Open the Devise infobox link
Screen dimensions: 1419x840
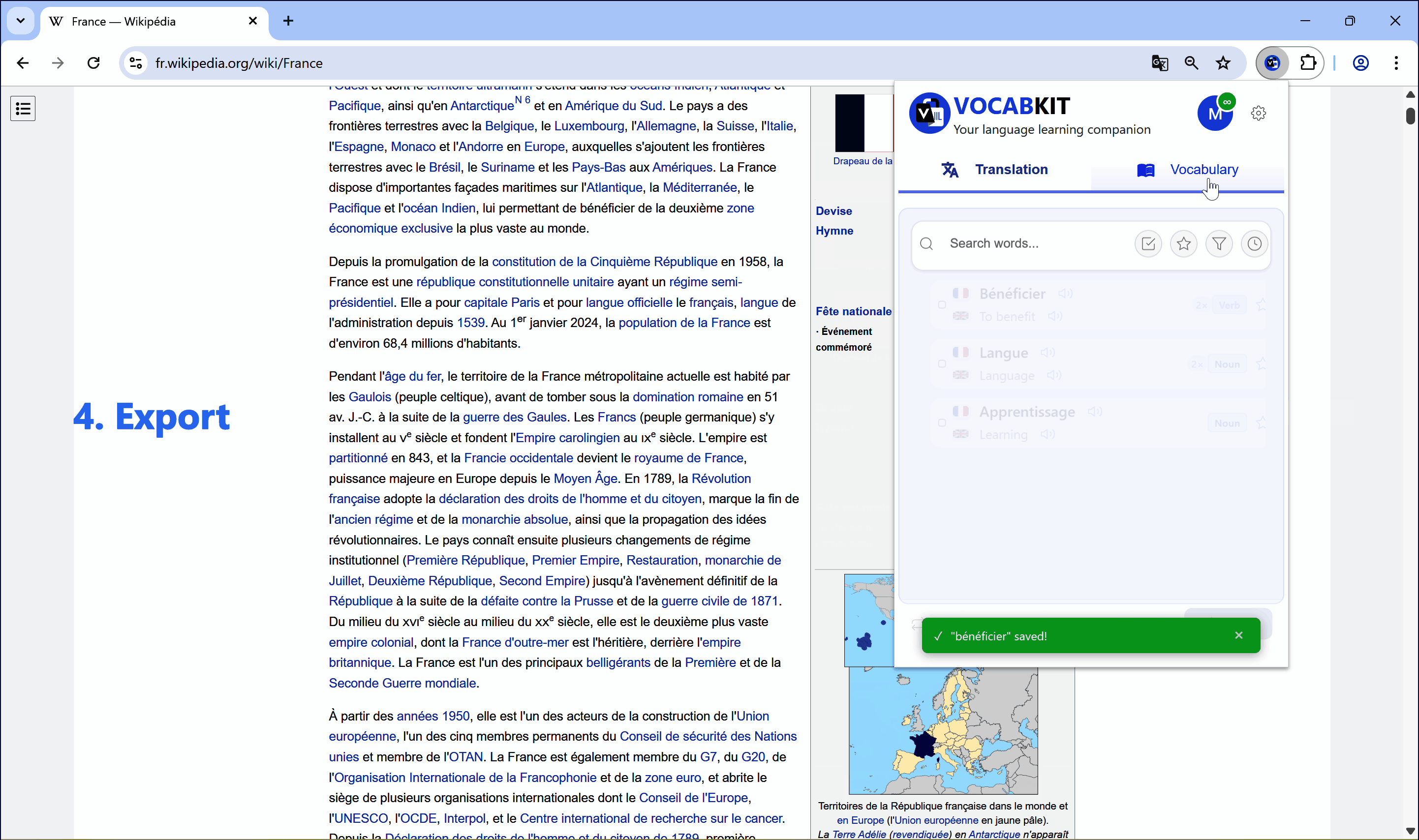coord(833,211)
